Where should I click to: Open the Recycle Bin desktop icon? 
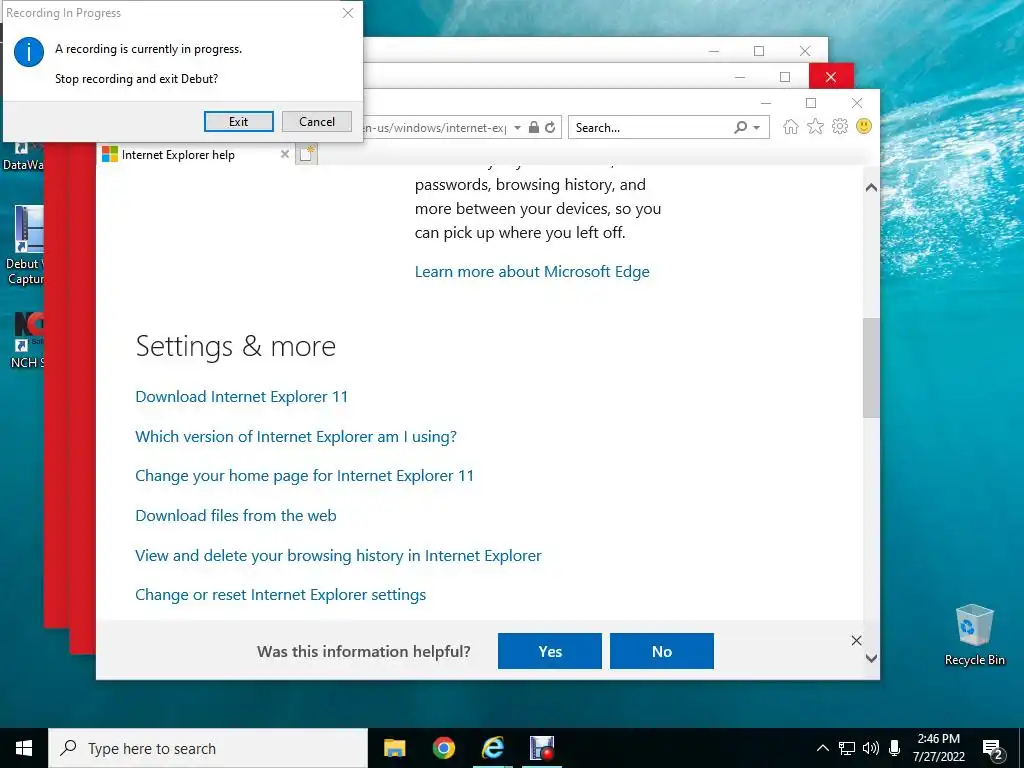tap(974, 635)
